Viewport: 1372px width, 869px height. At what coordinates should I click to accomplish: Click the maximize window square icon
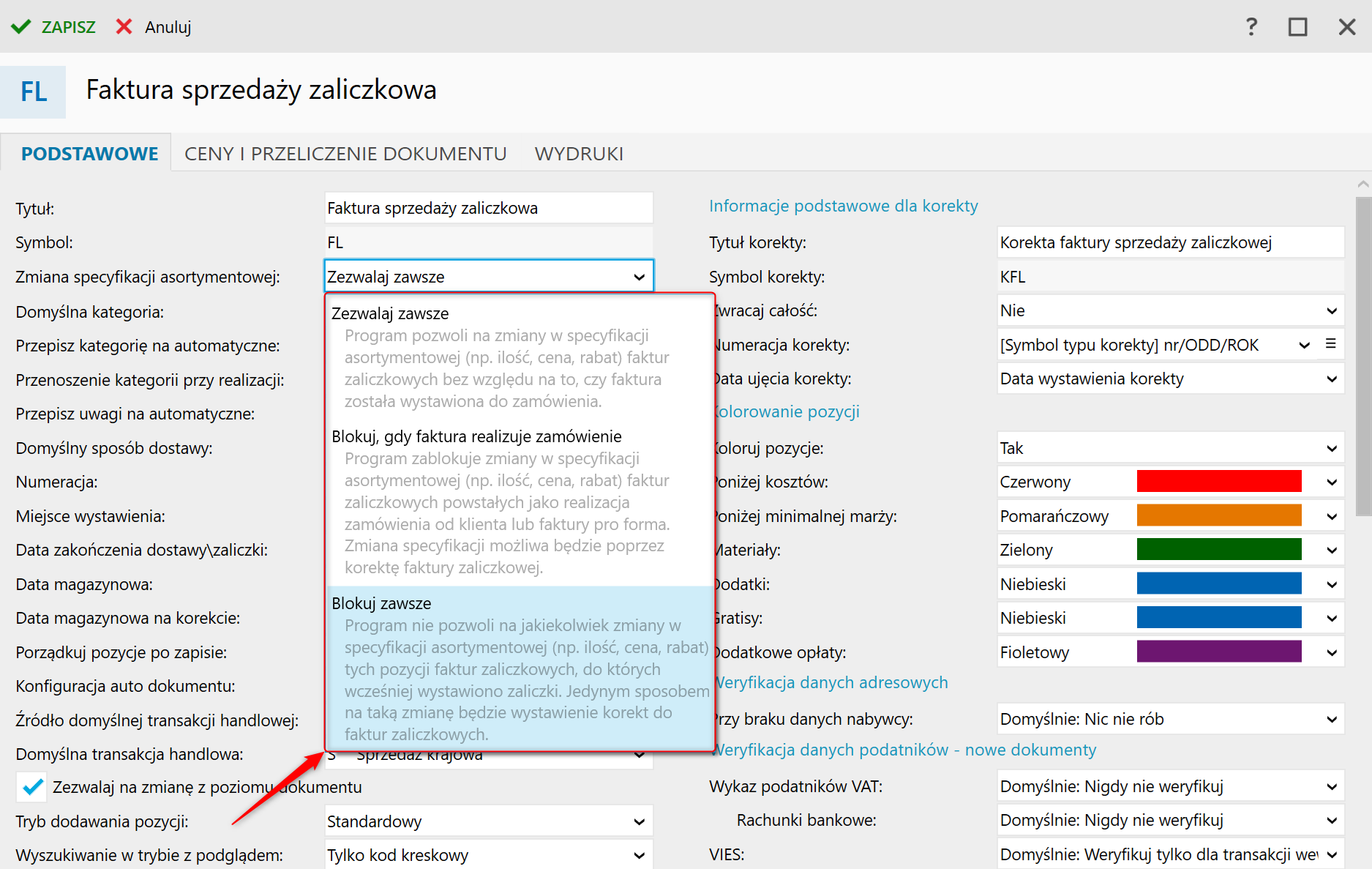1297,27
